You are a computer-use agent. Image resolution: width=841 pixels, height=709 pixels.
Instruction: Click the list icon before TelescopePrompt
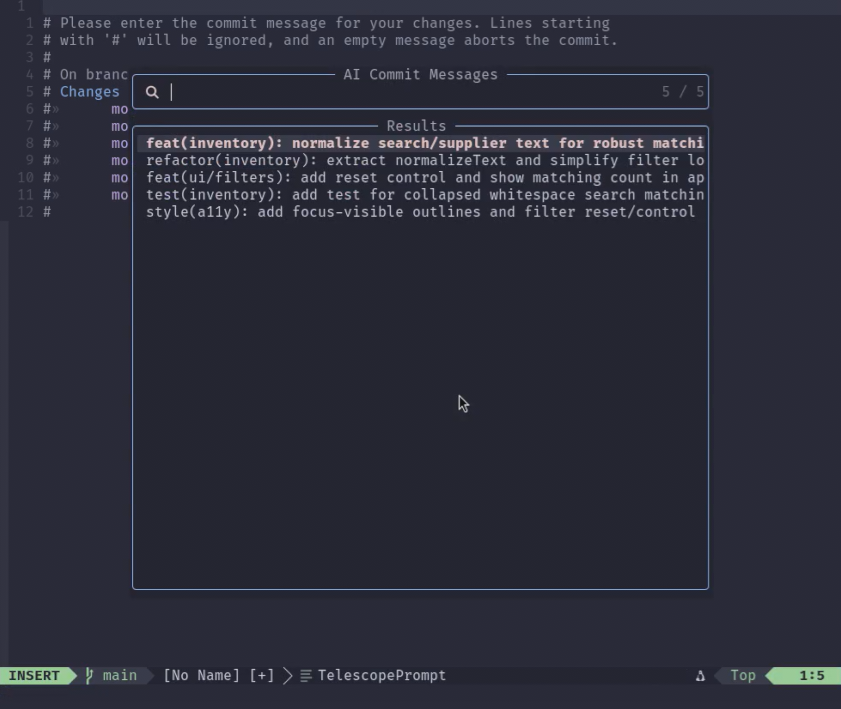pyautogui.click(x=306, y=676)
